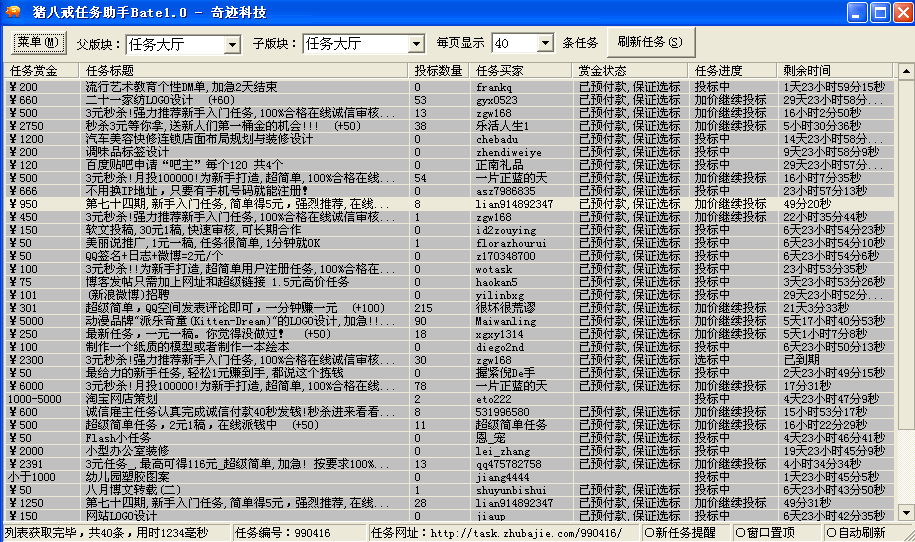
Task: Open the 子版块 combo box
Action: pos(415,44)
